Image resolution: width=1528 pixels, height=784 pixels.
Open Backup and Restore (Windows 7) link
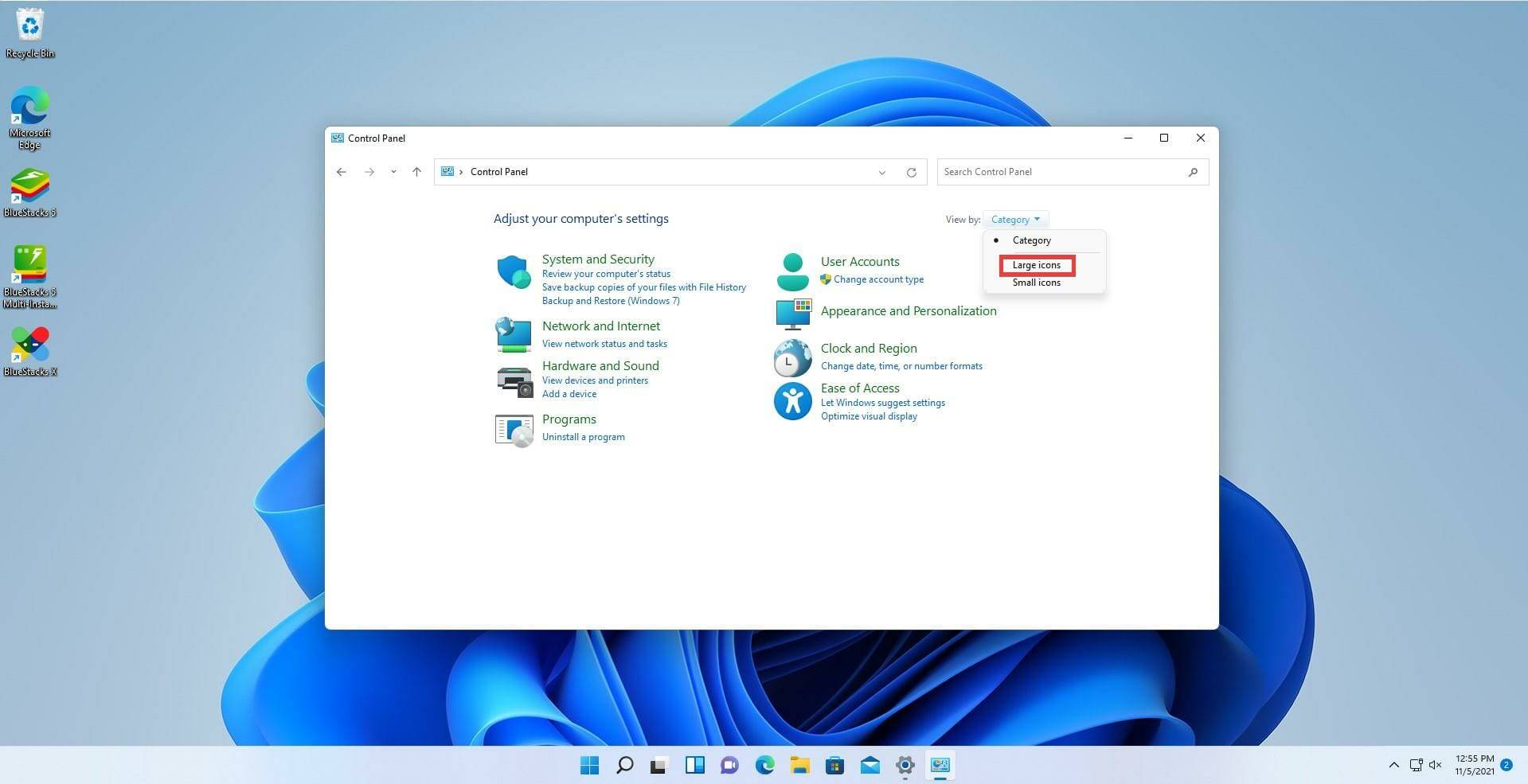pyautogui.click(x=611, y=301)
